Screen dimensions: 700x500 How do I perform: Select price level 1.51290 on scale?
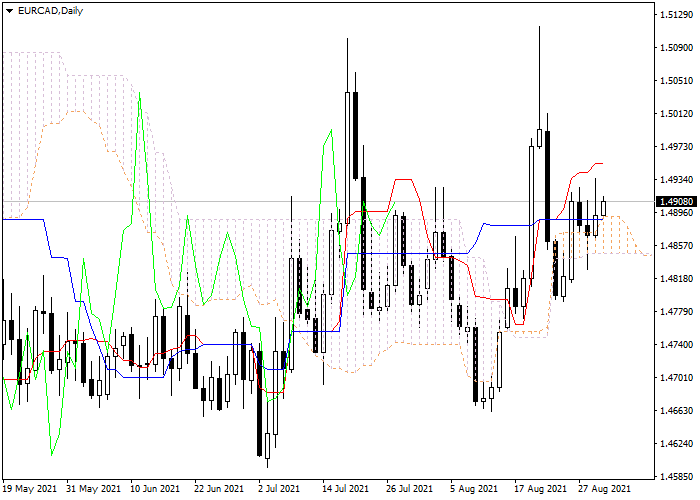click(676, 15)
